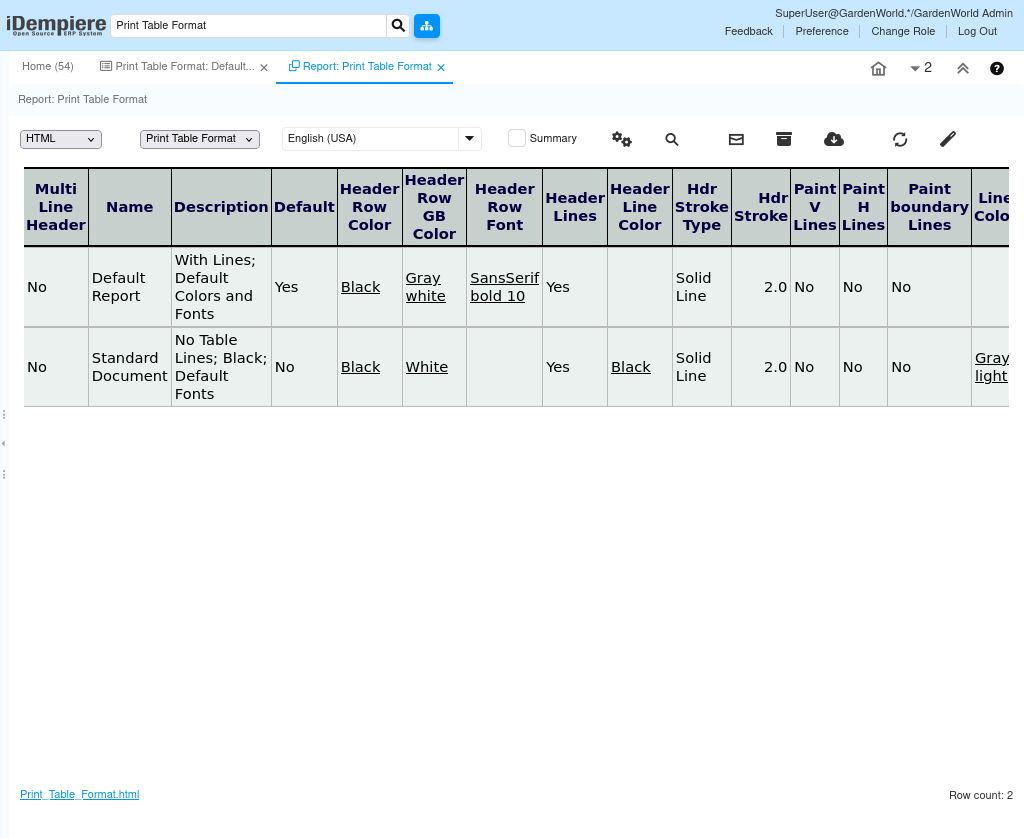Click the report find magnifier icon
This screenshot has width=1024, height=838.
click(x=671, y=139)
